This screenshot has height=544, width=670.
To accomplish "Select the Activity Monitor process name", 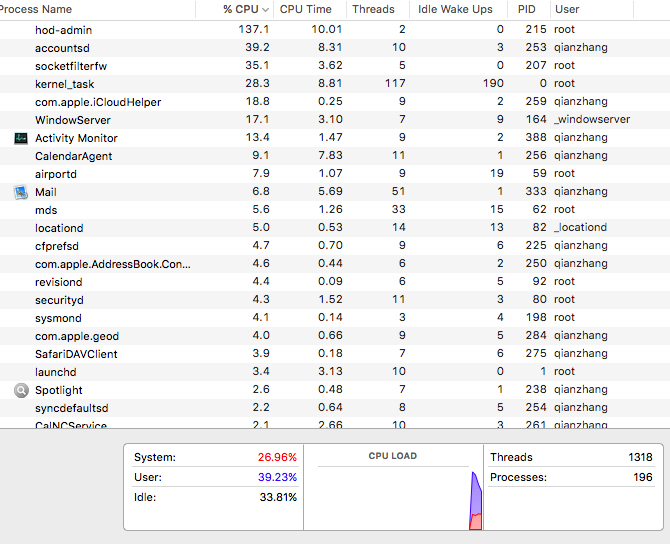I will [76, 138].
